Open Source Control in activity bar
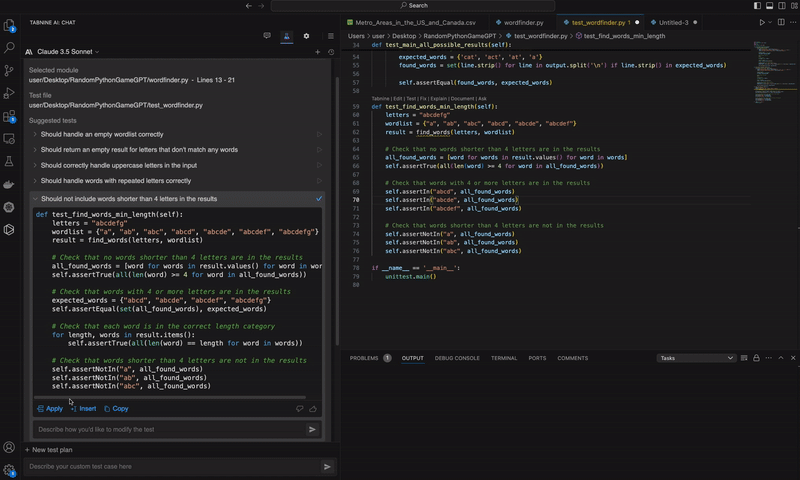Image resolution: width=800 pixels, height=480 pixels. click(x=9, y=70)
